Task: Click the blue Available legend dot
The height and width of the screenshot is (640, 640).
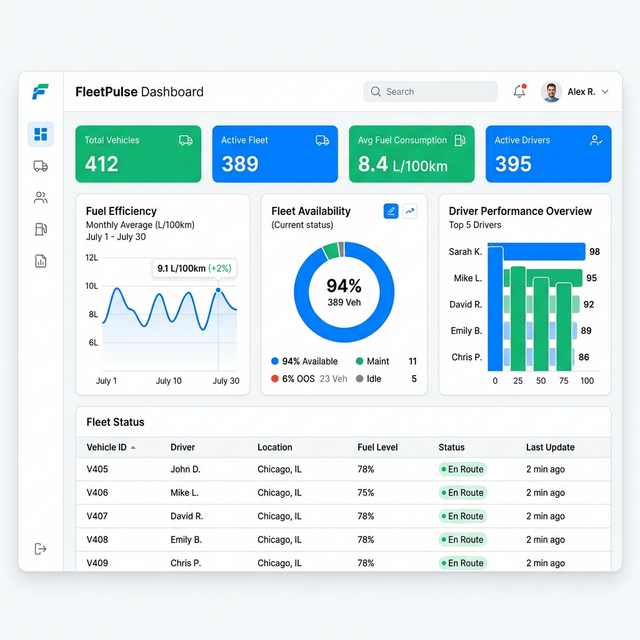Action: [x=275, y=361]
